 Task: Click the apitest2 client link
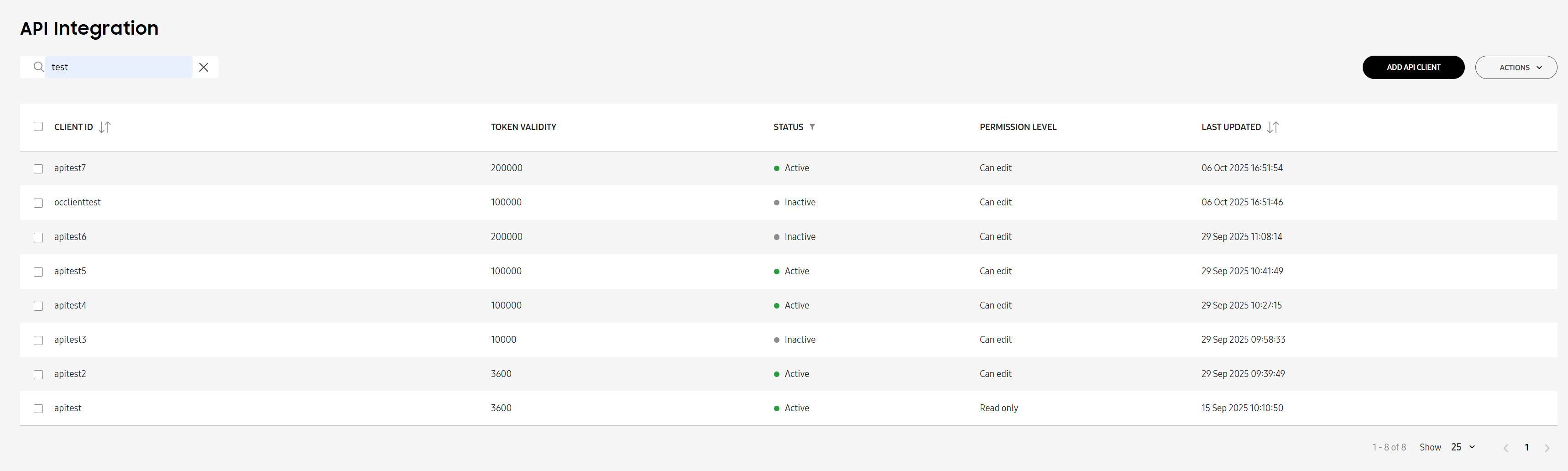point(70,374)
